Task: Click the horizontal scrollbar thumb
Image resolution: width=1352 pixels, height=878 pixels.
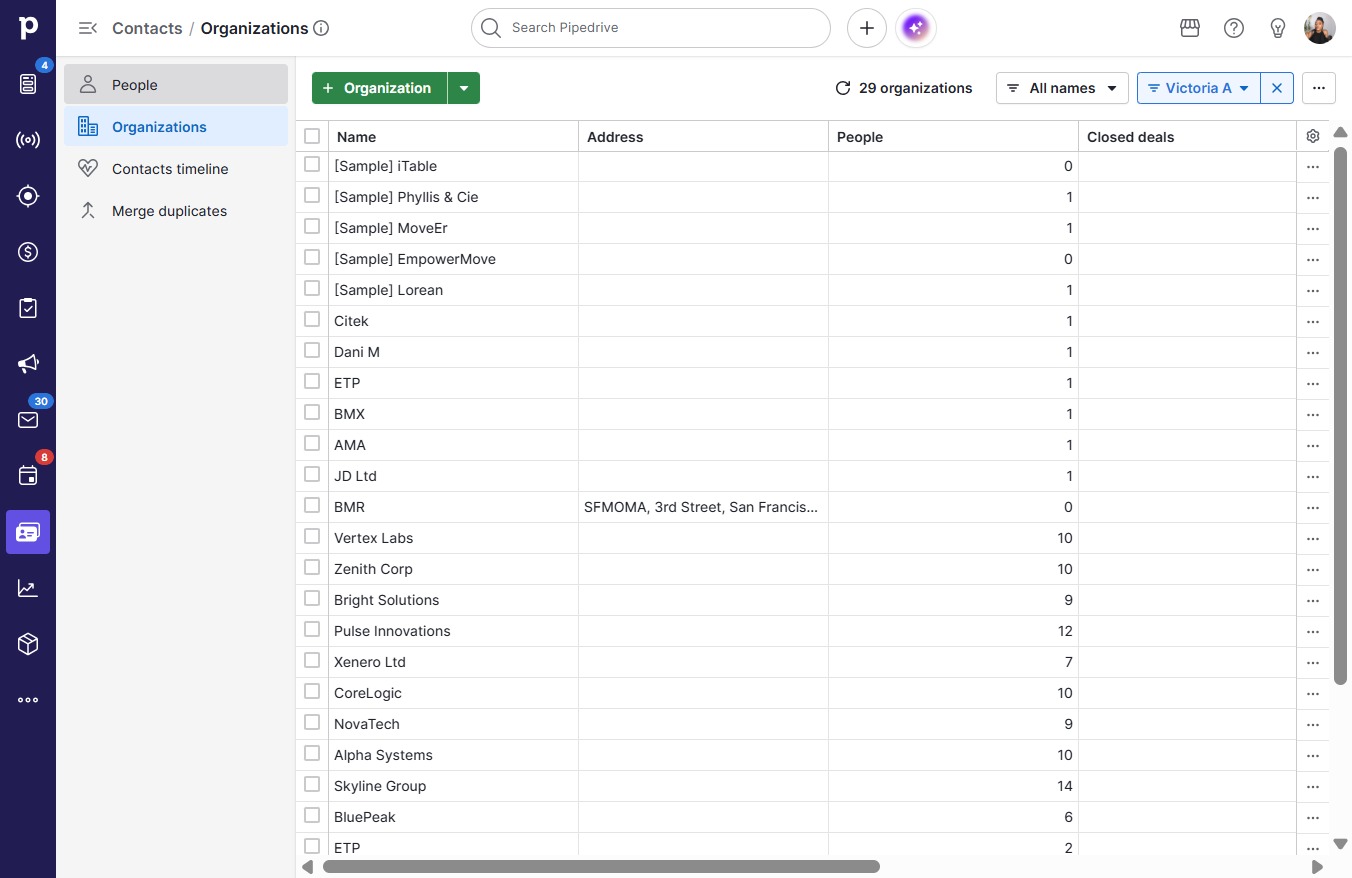Action: [601, 867]
